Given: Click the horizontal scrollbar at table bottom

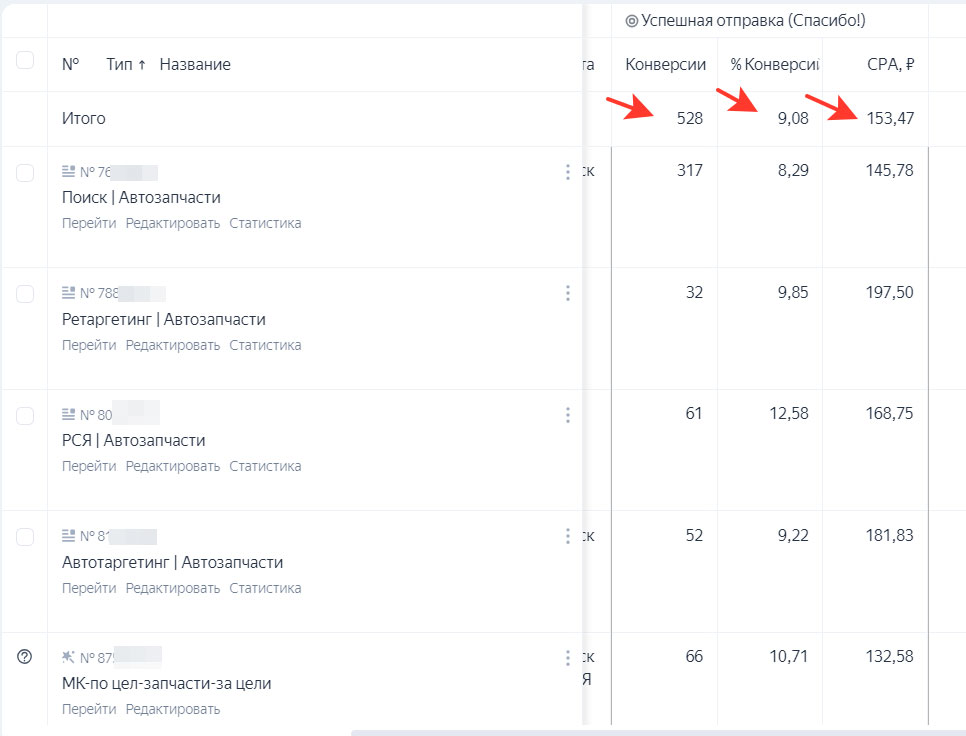Looking at the screenshot, I should [x=650, y=732].
